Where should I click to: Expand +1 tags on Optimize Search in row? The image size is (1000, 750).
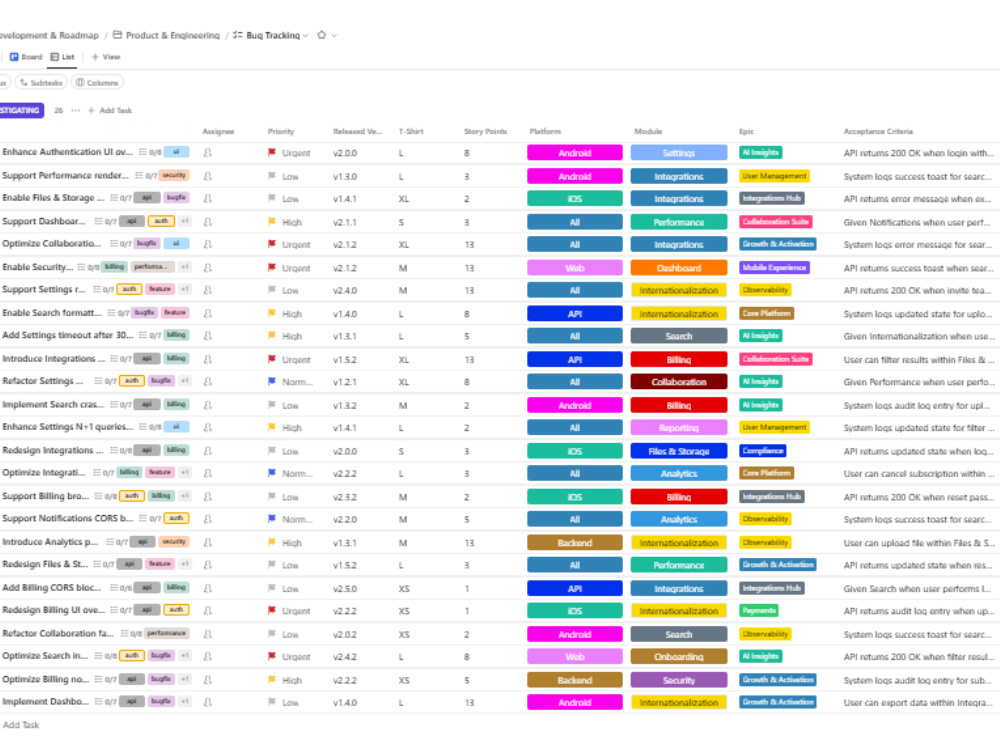point(185,656)
